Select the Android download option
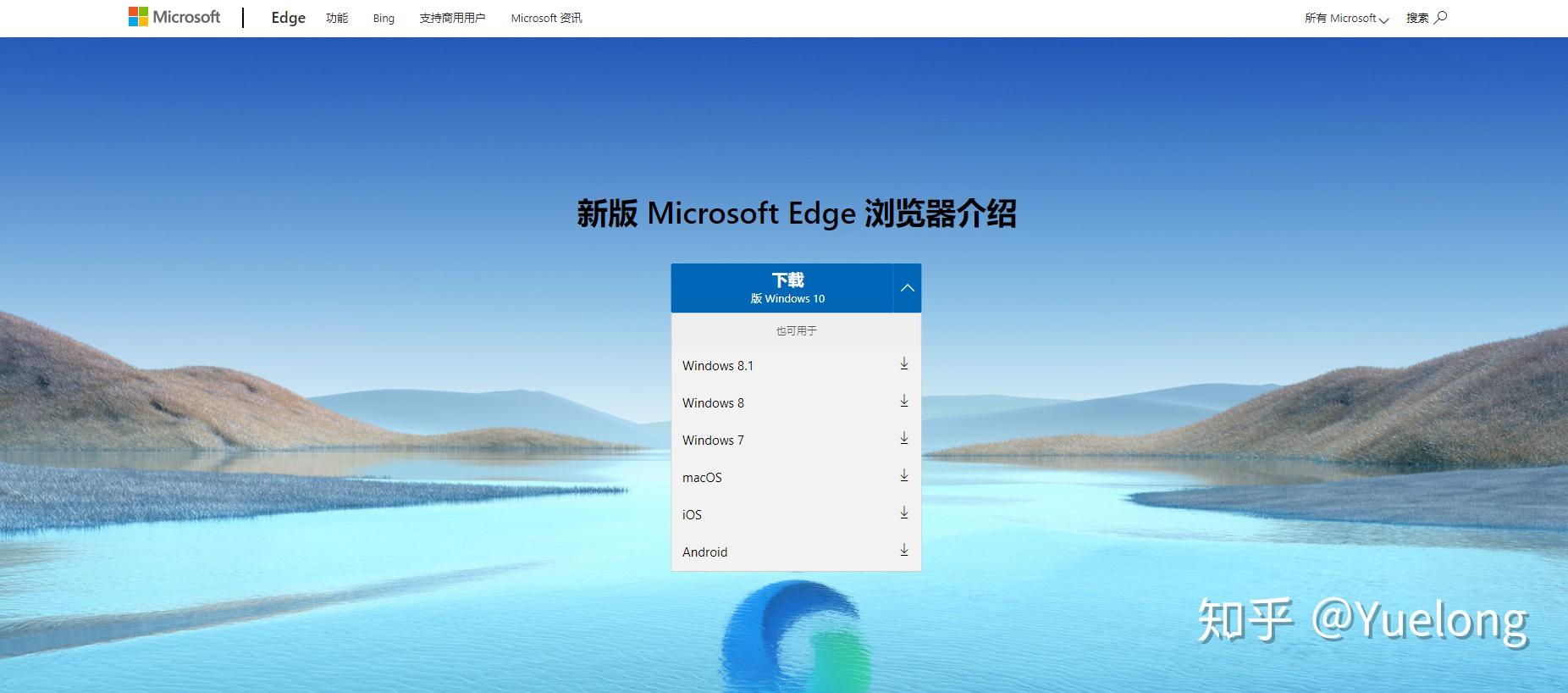1568x693 pixels. coord(796,552)
